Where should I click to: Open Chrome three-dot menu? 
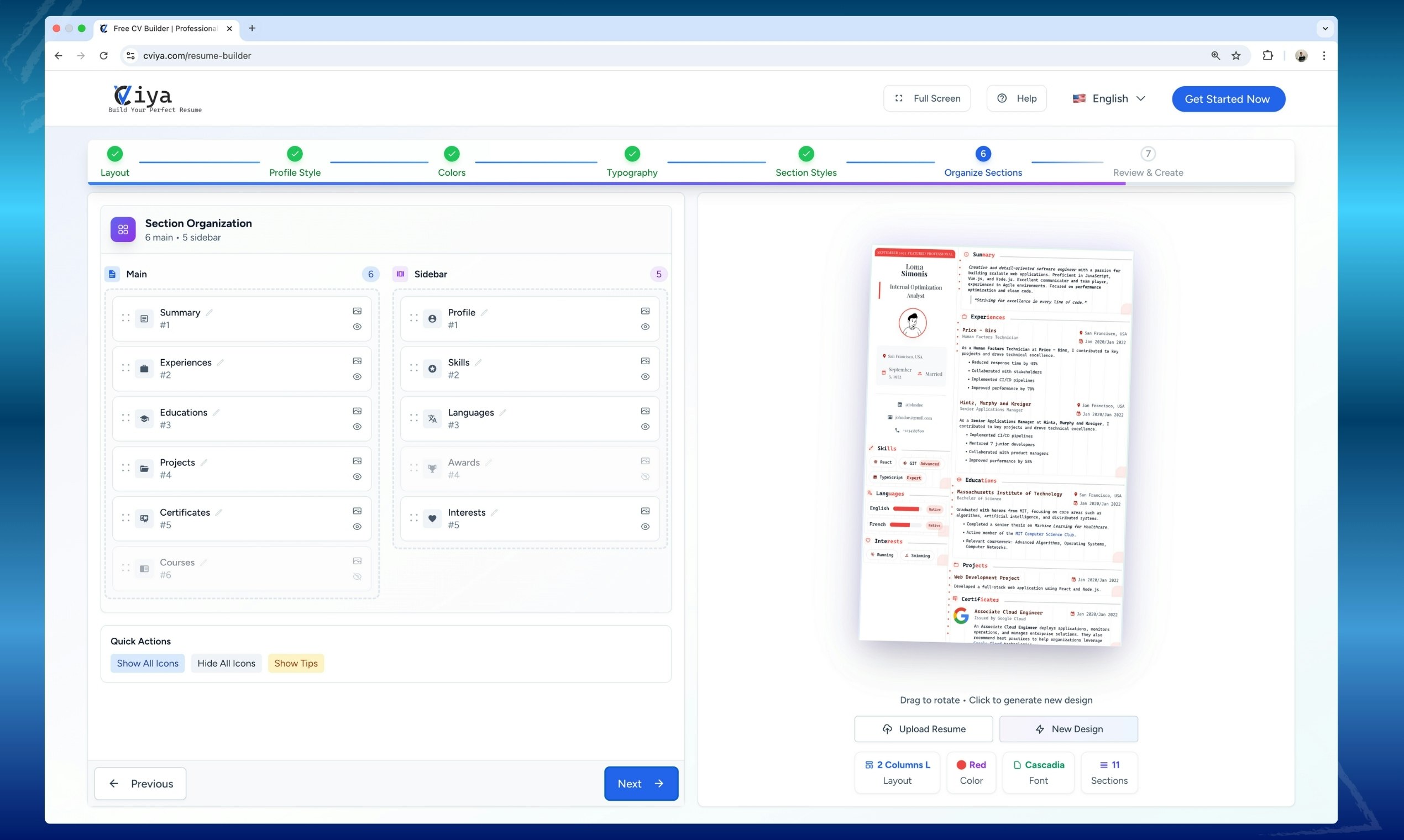[x=1324, y=55]
